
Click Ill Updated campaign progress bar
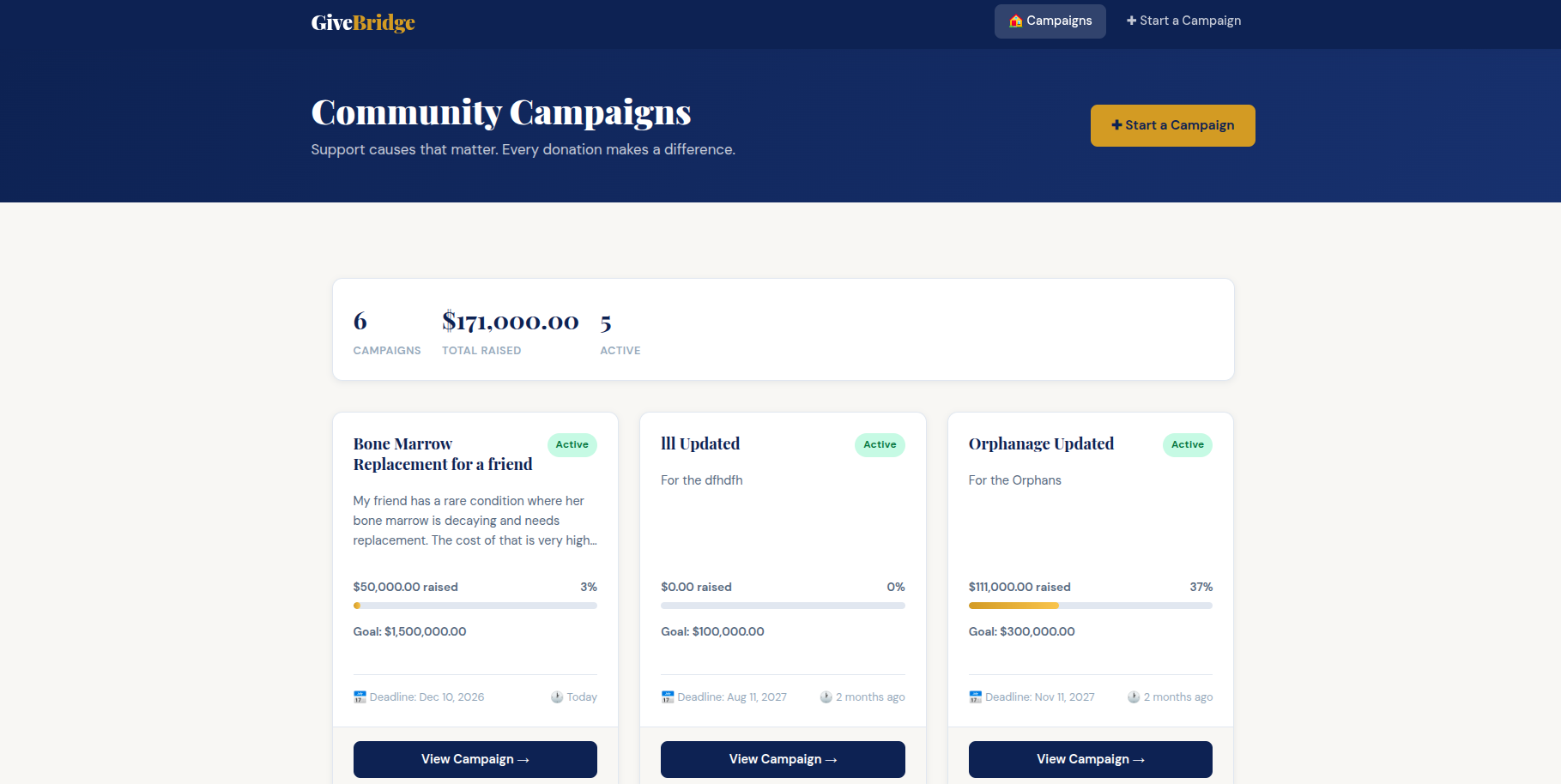783,606
